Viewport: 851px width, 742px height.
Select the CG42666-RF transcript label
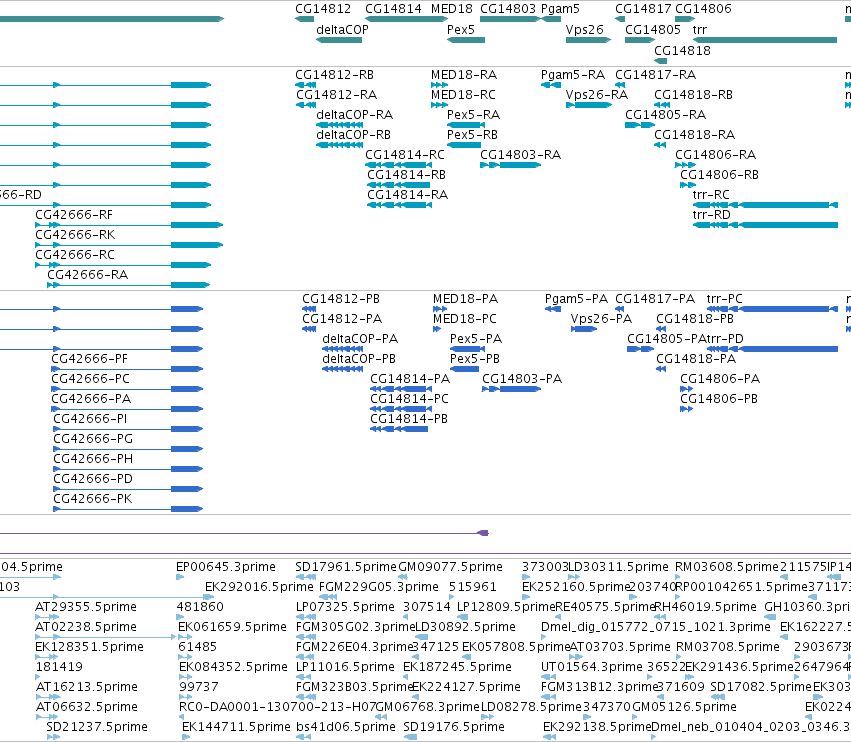(74, 214)
